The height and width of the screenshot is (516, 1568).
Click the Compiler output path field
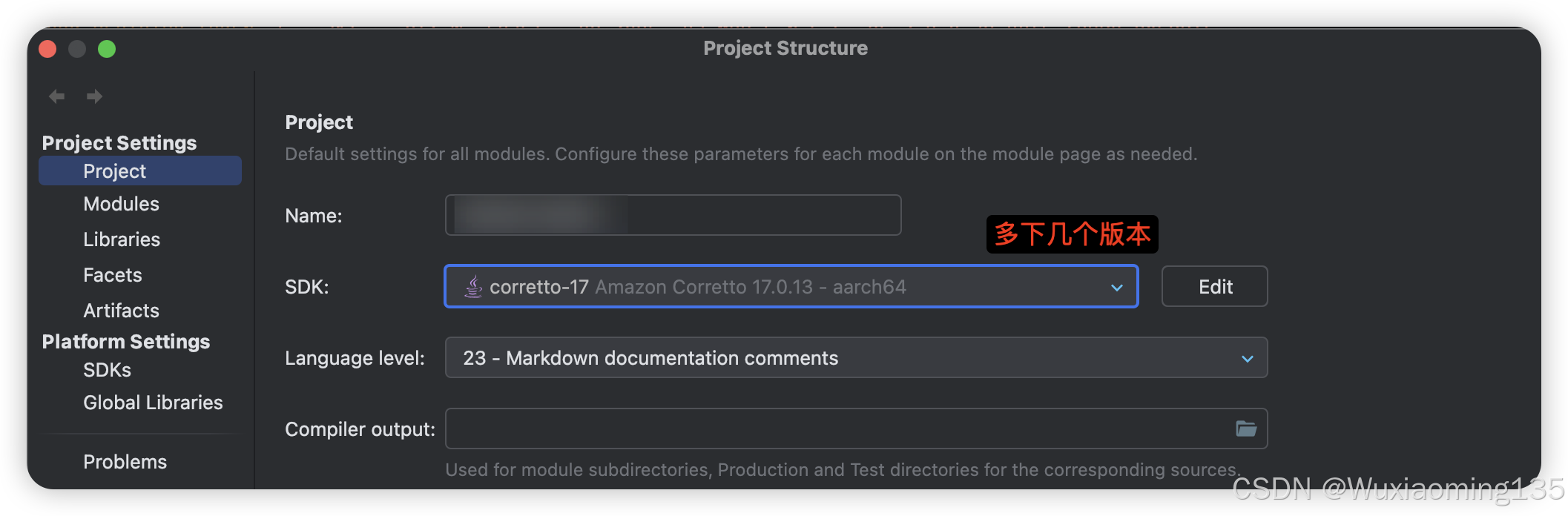816,429
